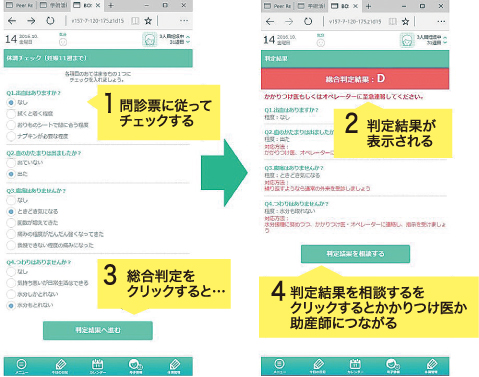Open the calendar icon on the results page
Viewport: 479px width, 377px height.
click(x=355, y=366)
